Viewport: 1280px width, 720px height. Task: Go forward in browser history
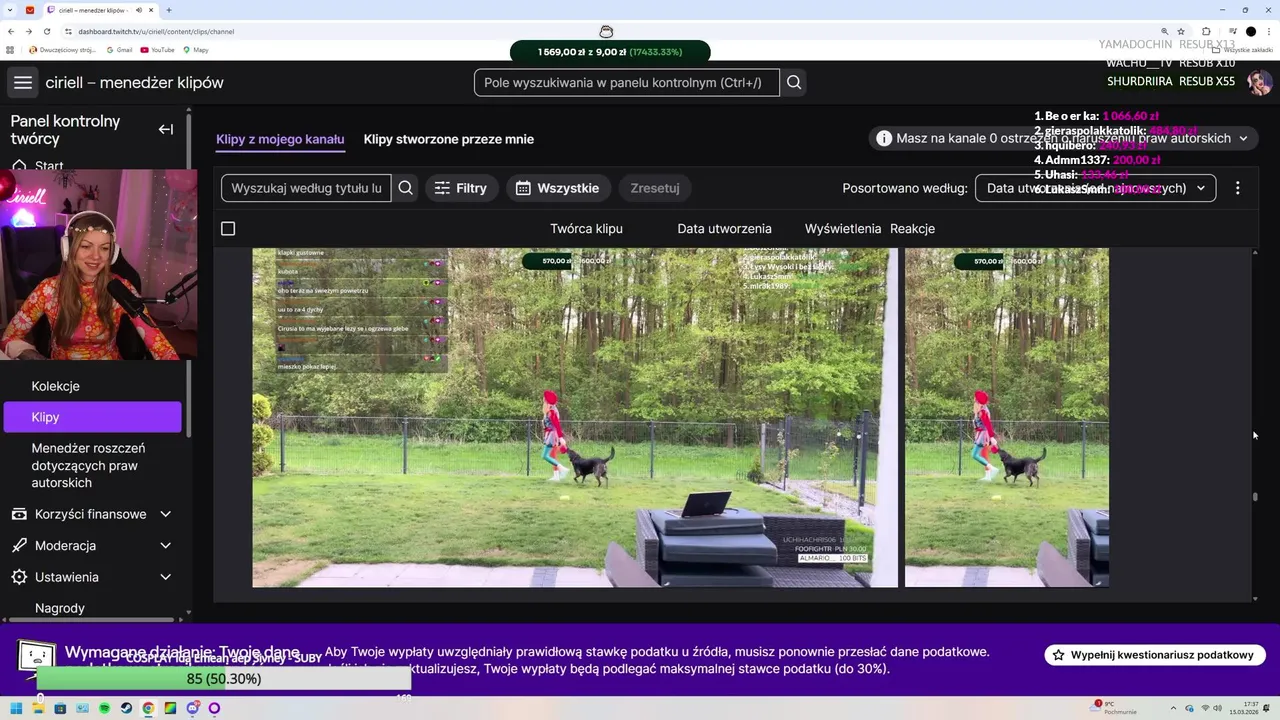[28, 31]
